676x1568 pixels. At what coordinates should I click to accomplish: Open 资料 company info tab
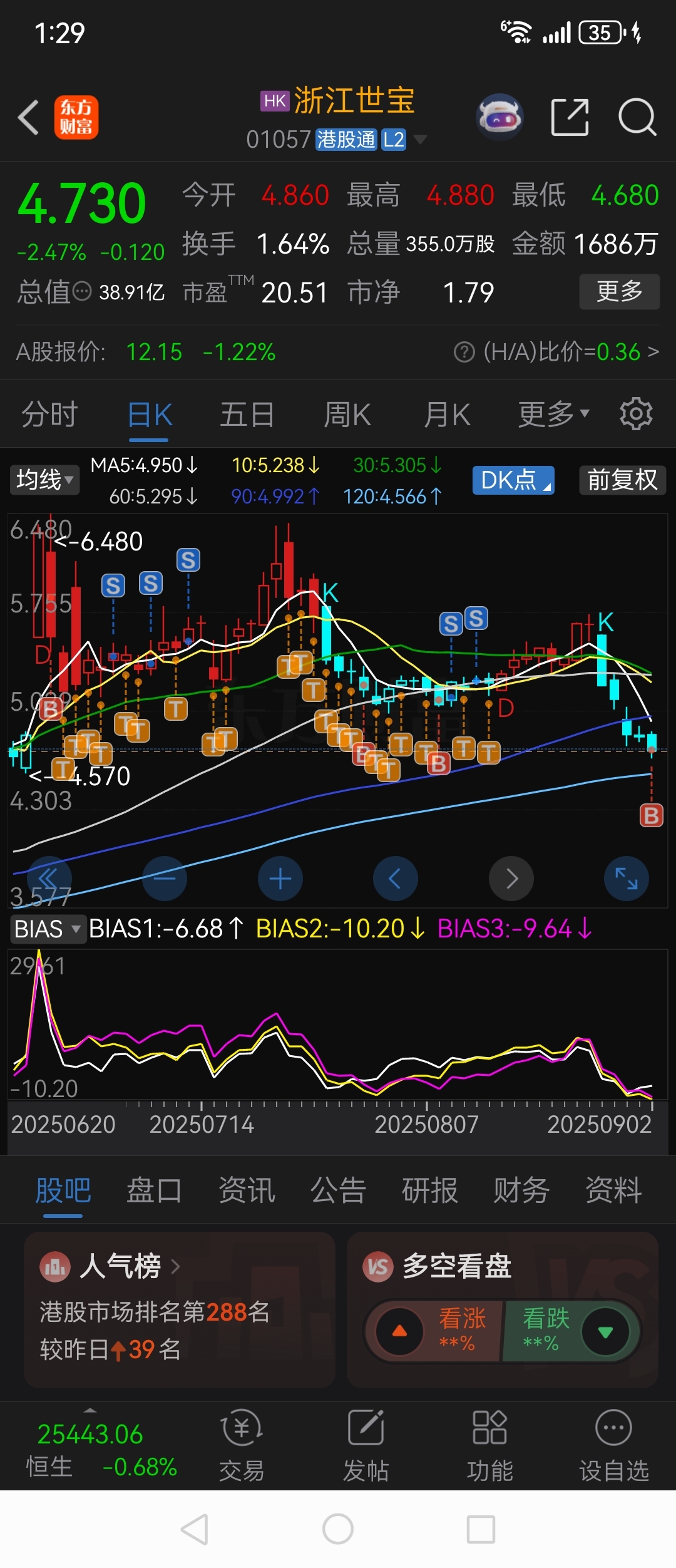click(613, 1190)
